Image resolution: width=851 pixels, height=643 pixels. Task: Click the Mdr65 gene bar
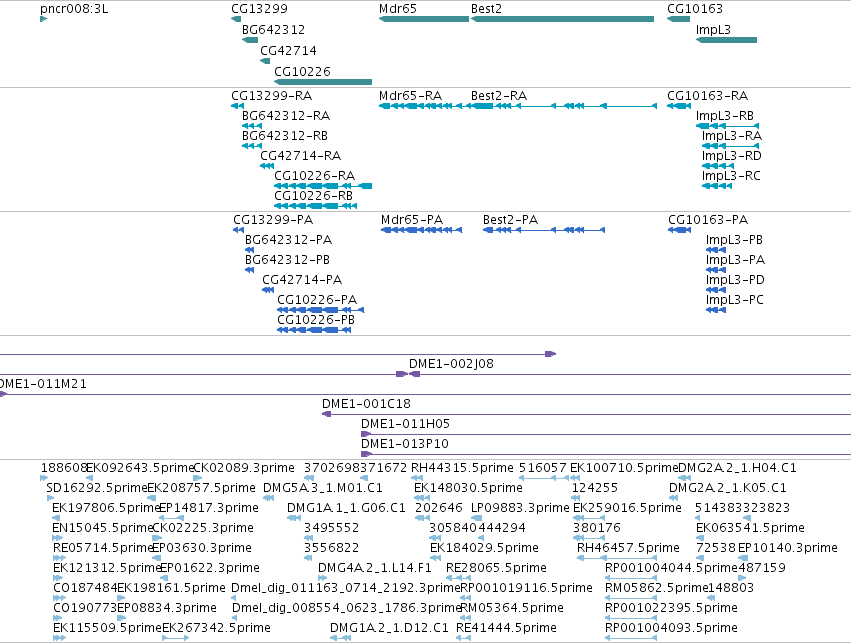coord(424,19)
